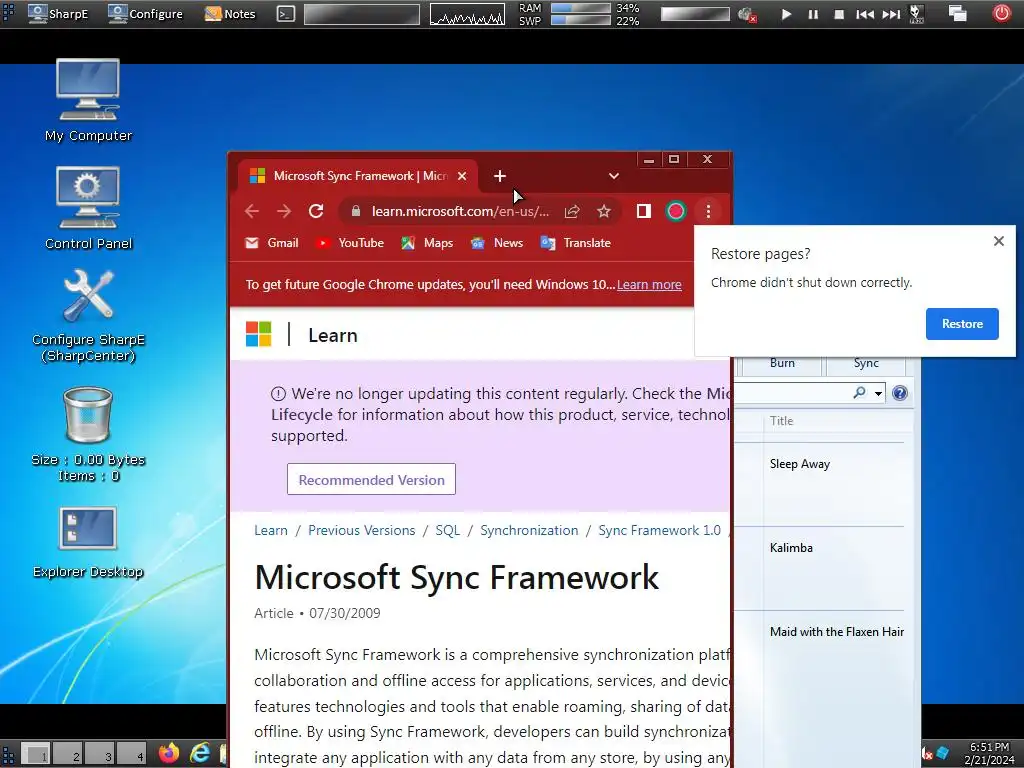Screen dimensions: 1024x768
Task: Toggle Chrome side panel
Action: (644, 212)
